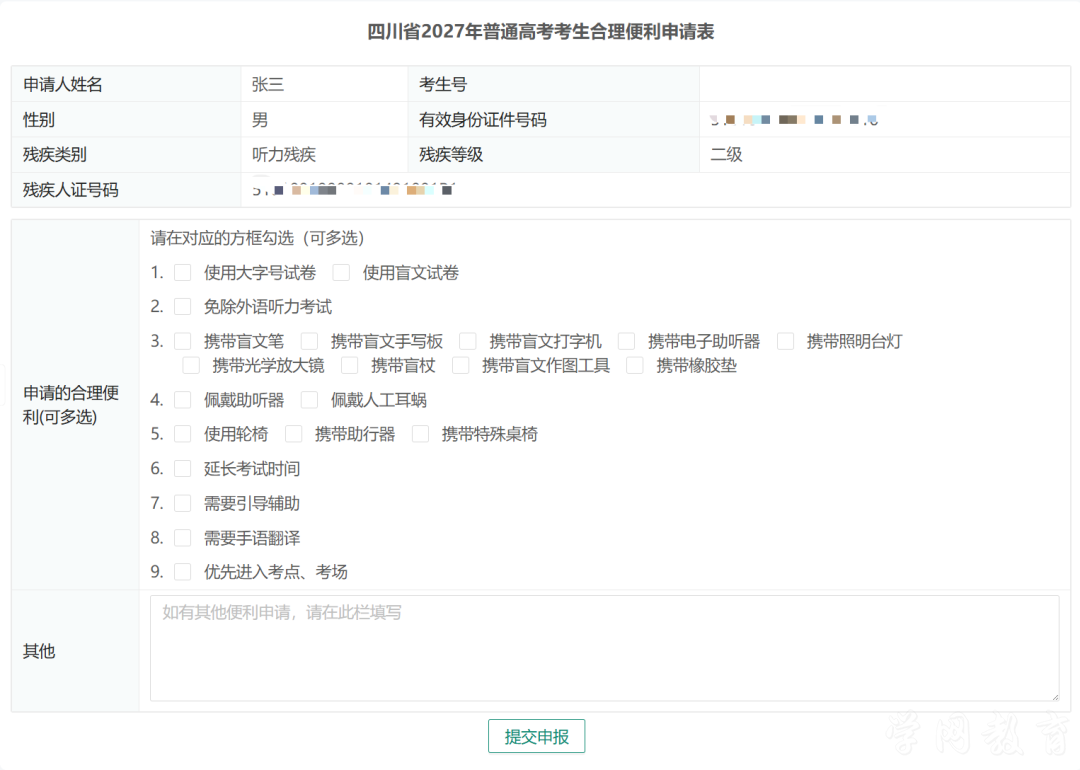This screenshot has width=1080, height=770.
Task: Click the form title 四川省2027年普通高考考生合理便利申请表
Action: (x=541, y=32)
